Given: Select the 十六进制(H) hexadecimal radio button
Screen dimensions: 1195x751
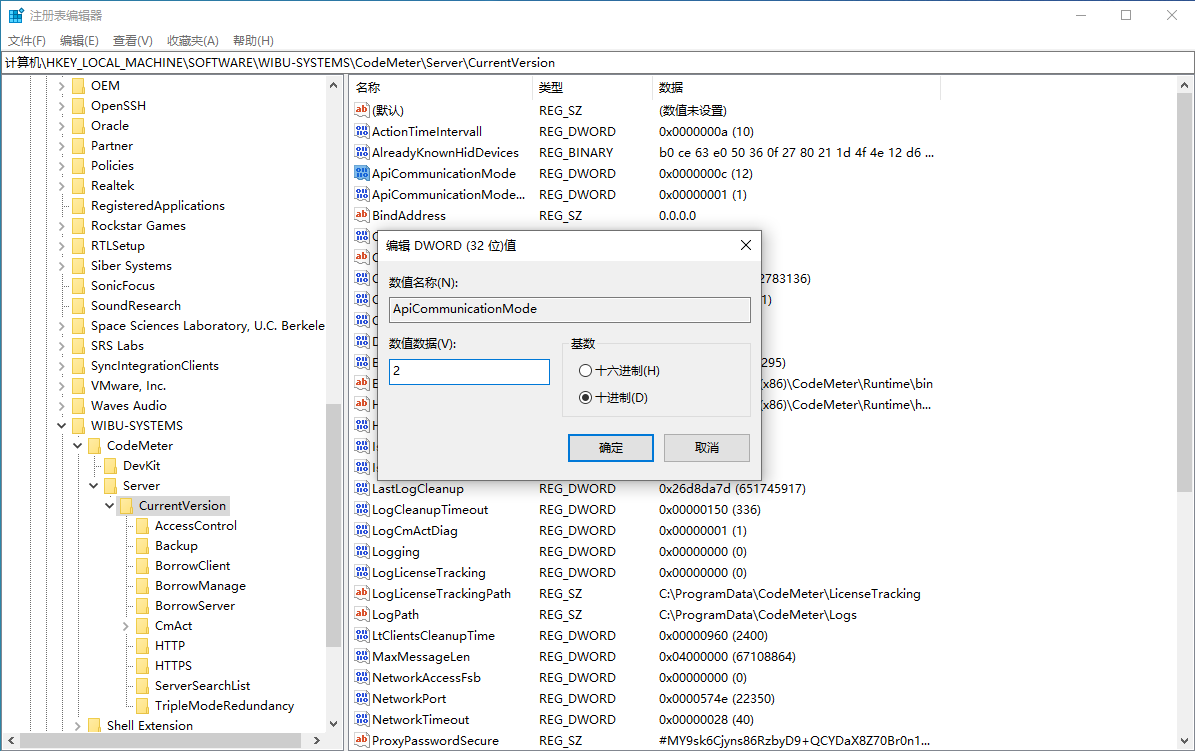Looking at the screenshot, I should 585,371.
